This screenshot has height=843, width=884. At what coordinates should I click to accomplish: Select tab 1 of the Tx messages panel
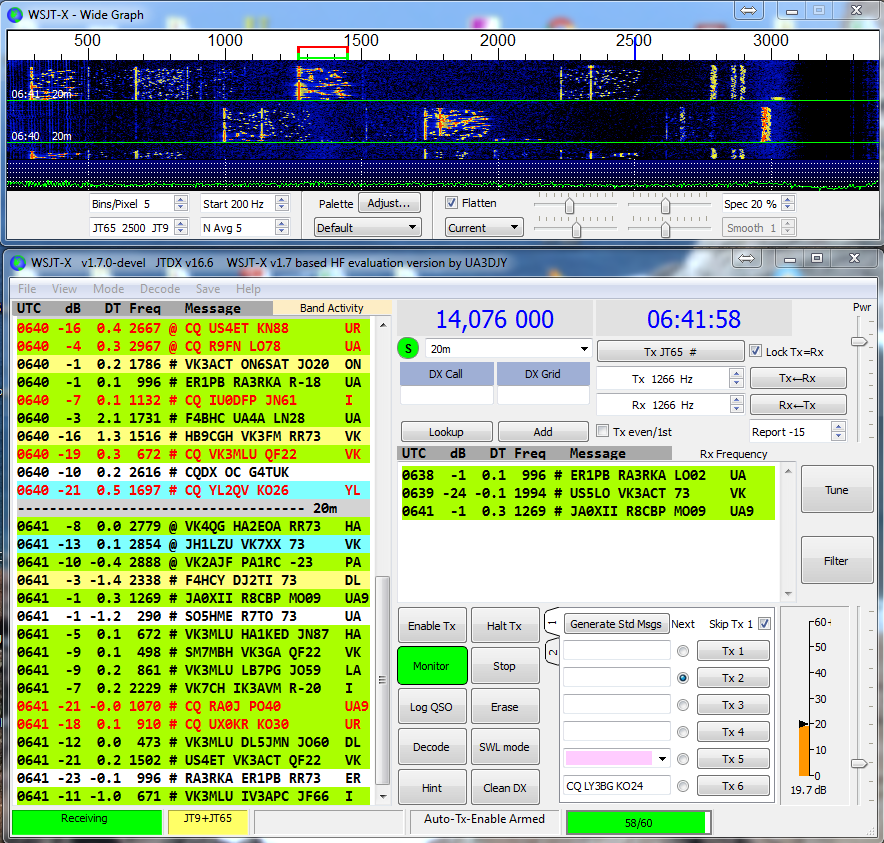(x=552, y=623)
